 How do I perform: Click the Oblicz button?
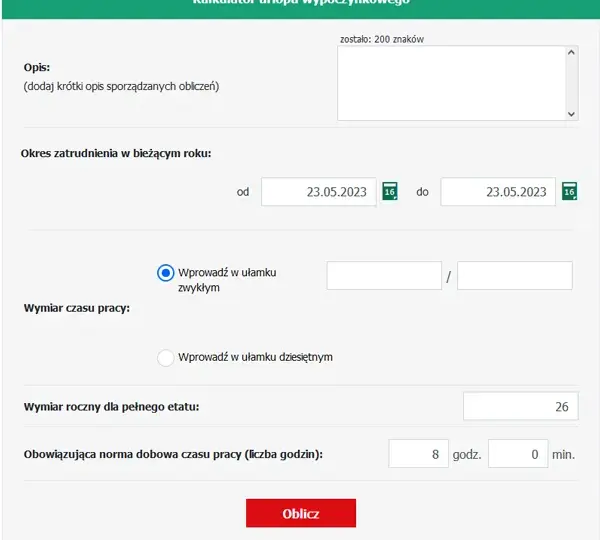coord(301,513)
